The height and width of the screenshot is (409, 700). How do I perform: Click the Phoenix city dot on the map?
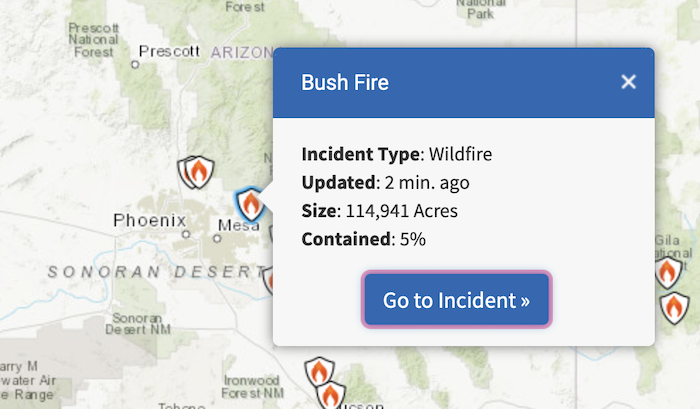click(186, 234)
